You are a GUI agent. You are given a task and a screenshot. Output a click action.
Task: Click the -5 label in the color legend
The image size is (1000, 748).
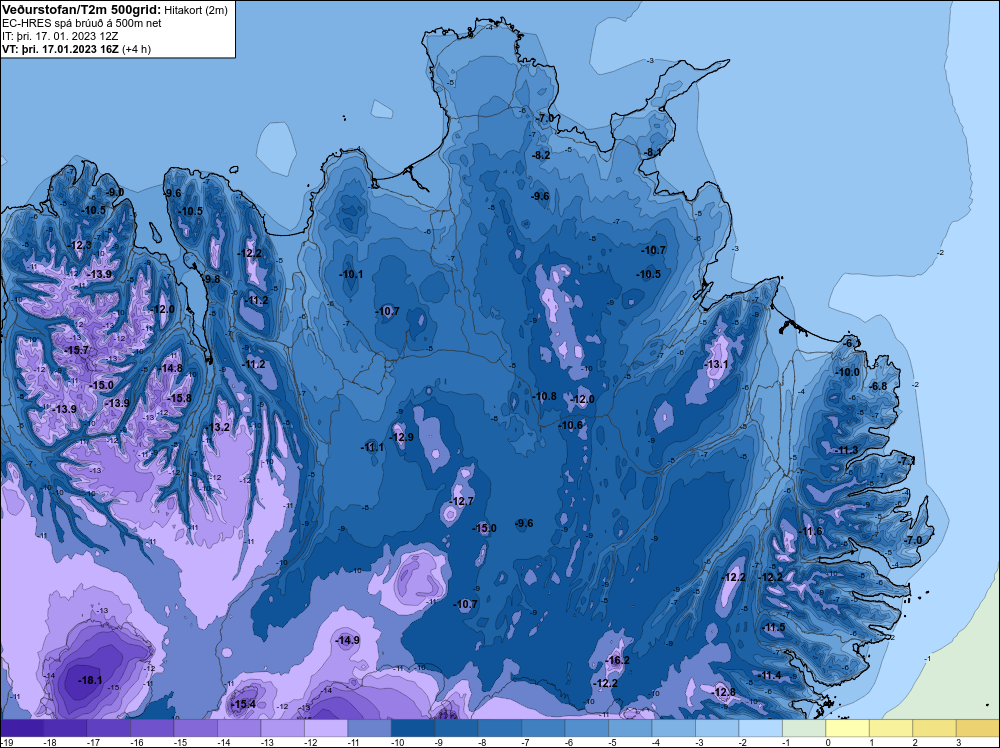click(x=613, y=742)
